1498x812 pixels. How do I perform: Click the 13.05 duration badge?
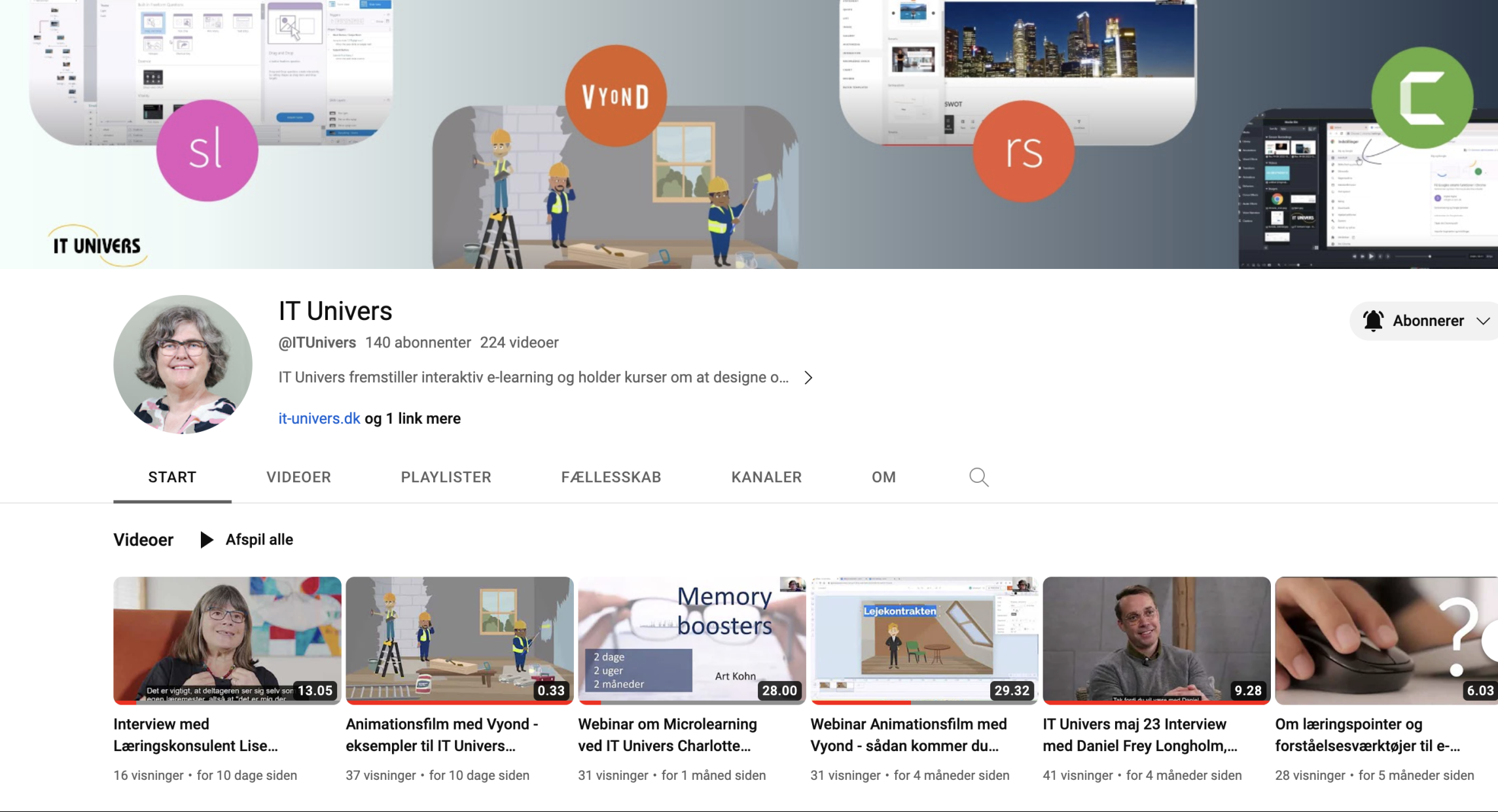point(315,690)
